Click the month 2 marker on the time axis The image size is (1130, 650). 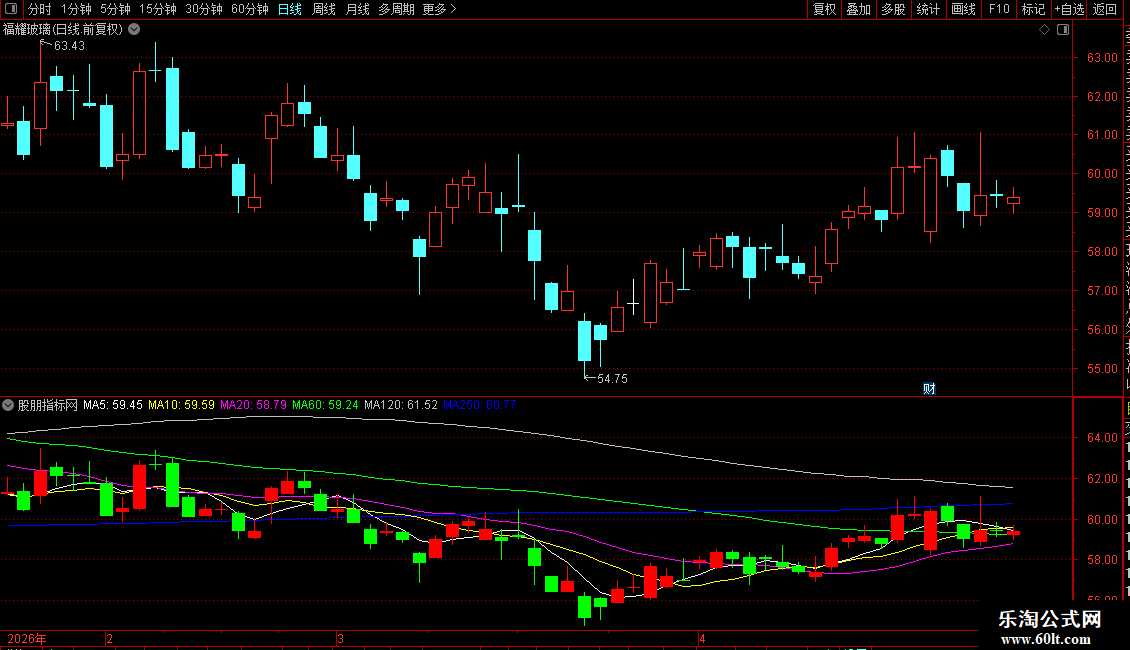pos(110,638)
